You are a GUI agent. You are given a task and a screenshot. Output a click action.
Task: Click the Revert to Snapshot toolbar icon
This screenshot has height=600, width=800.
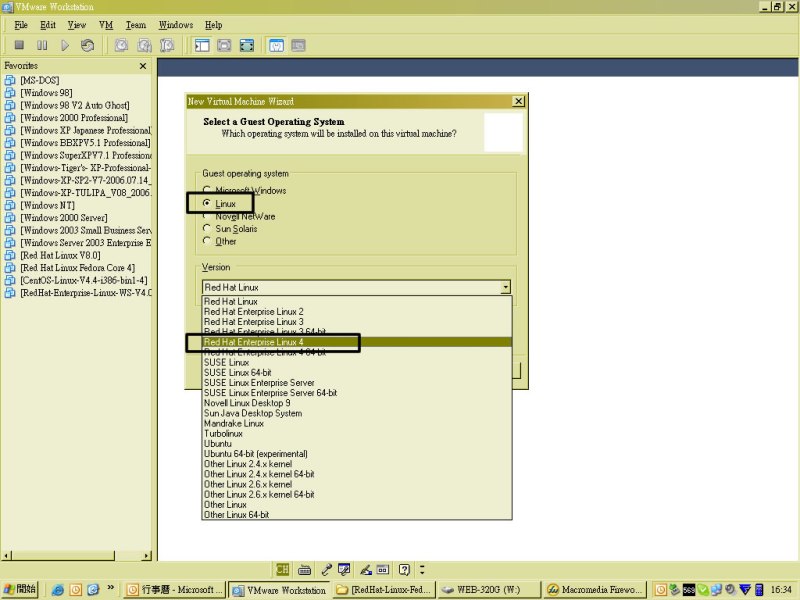144,45
